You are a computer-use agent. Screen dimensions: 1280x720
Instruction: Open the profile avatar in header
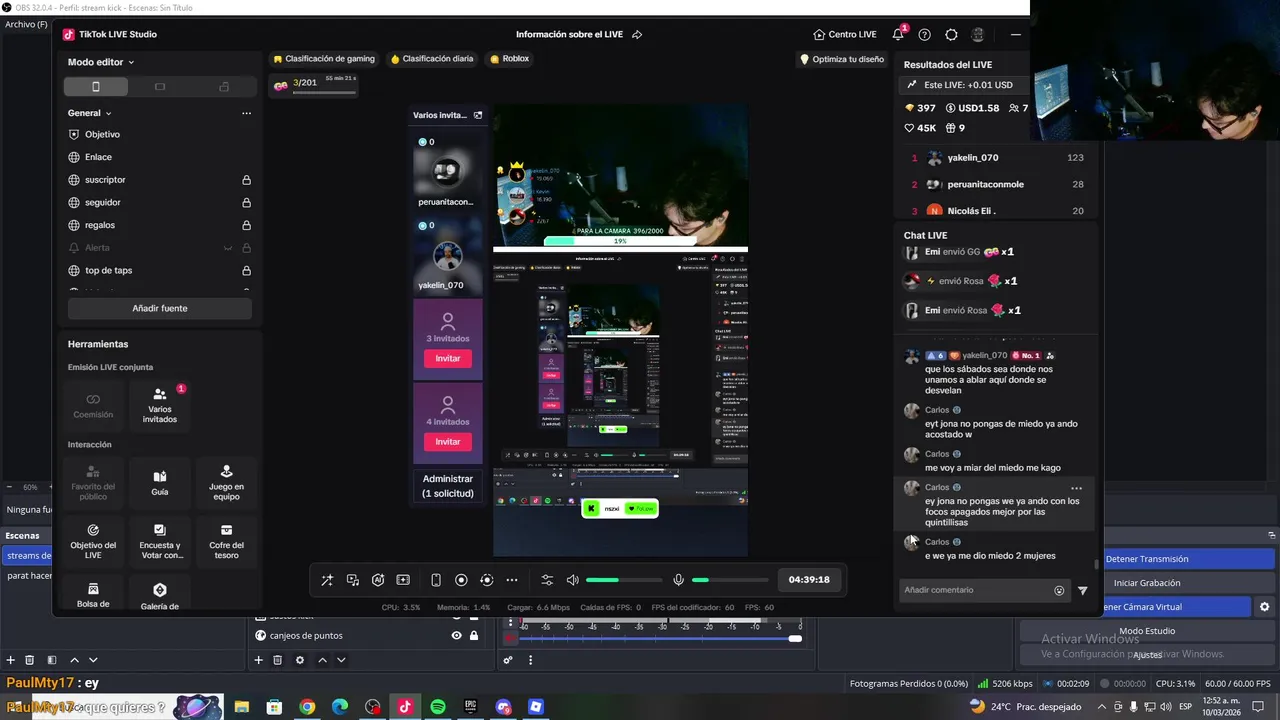pyautogui.click(x=978, y=34)
